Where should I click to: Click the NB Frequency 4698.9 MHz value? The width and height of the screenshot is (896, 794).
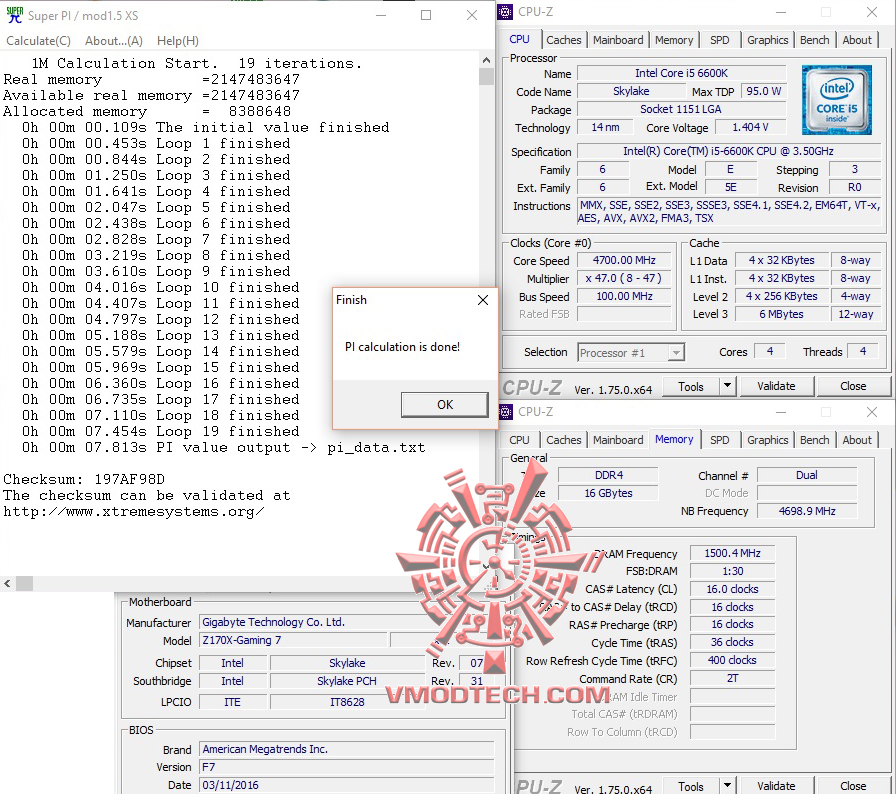click(807, 511)
